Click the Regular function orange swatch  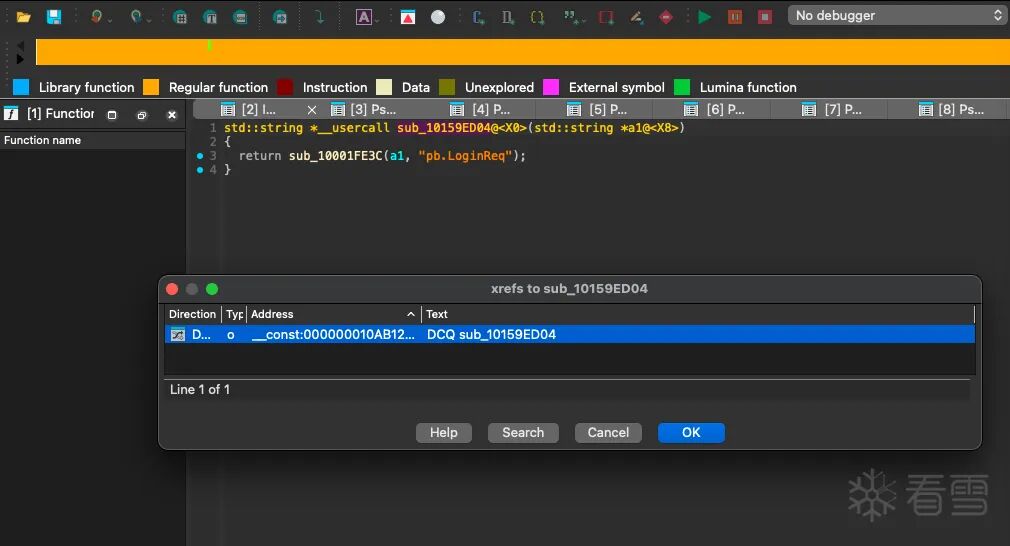tap(151, 87)
